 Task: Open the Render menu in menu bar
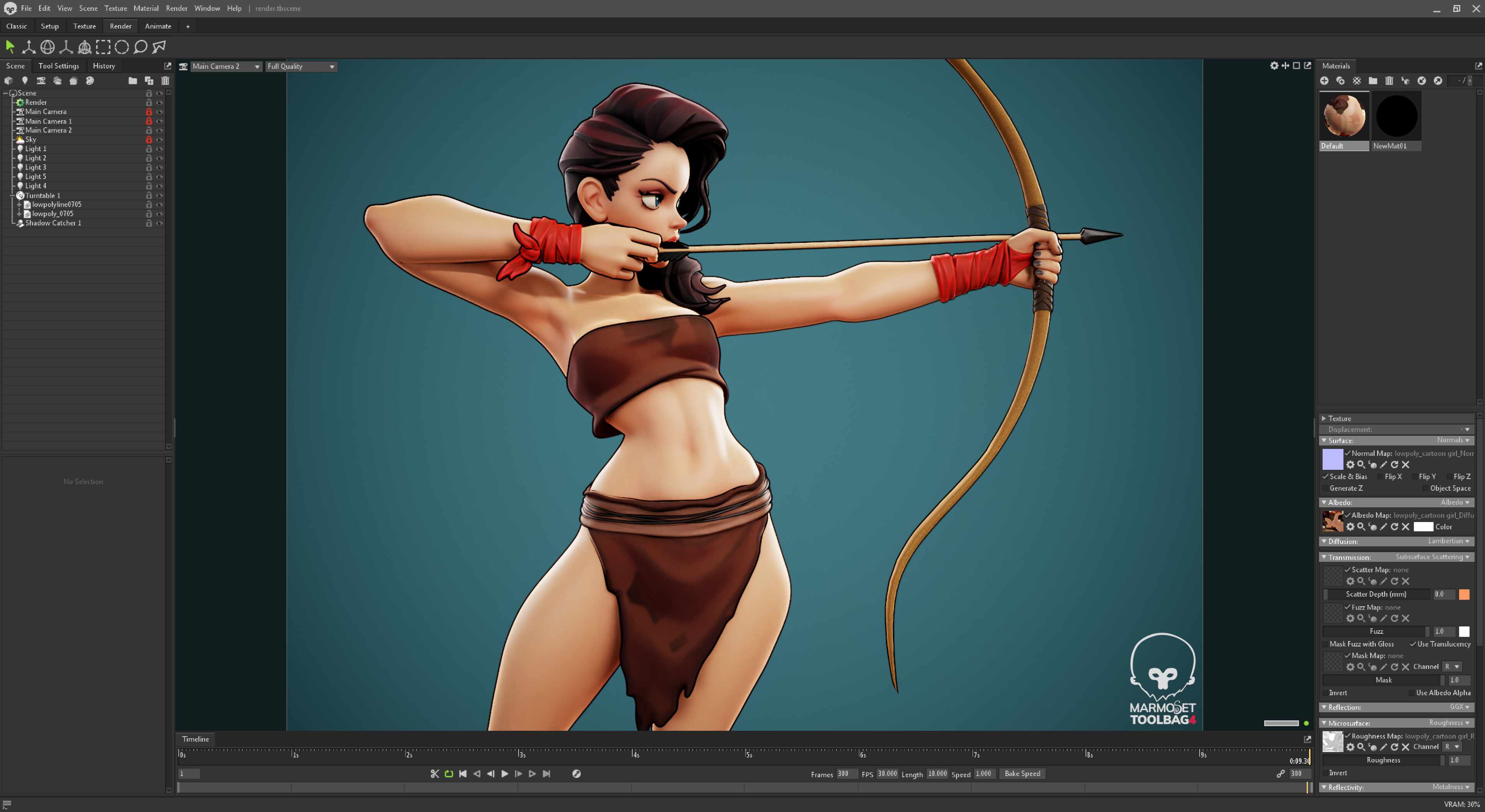pyautogui.click(x=176, y=8)
